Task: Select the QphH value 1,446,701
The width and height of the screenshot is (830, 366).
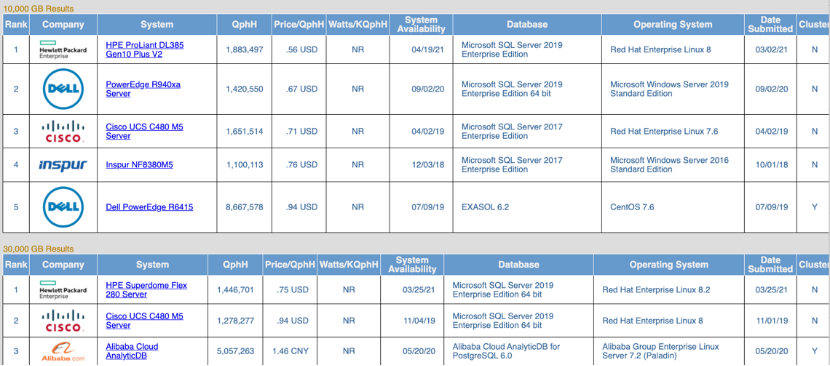Action: 236,289
